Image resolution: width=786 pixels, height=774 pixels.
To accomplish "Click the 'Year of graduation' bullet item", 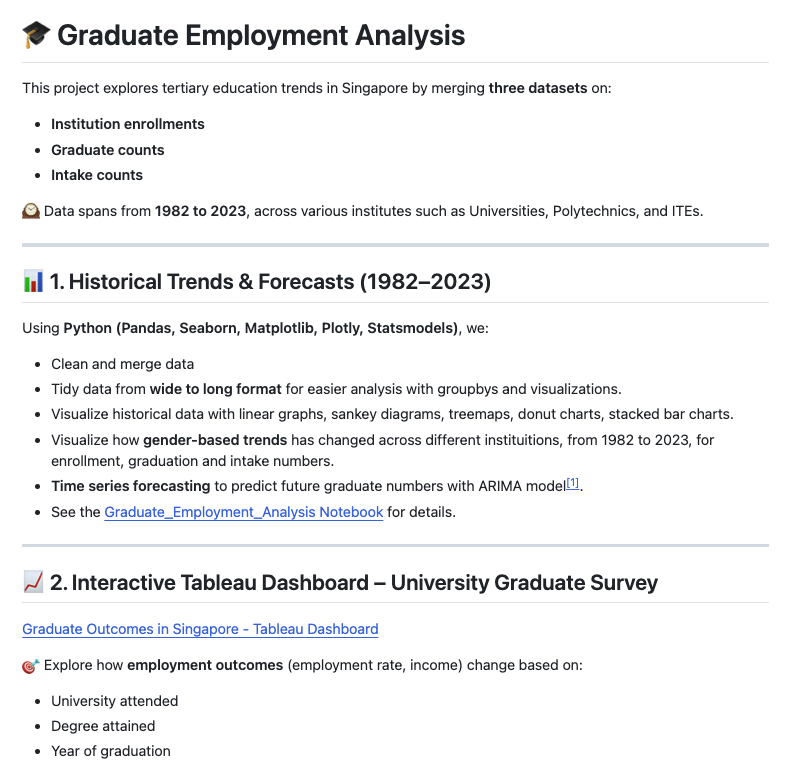I will coord(111,751).
